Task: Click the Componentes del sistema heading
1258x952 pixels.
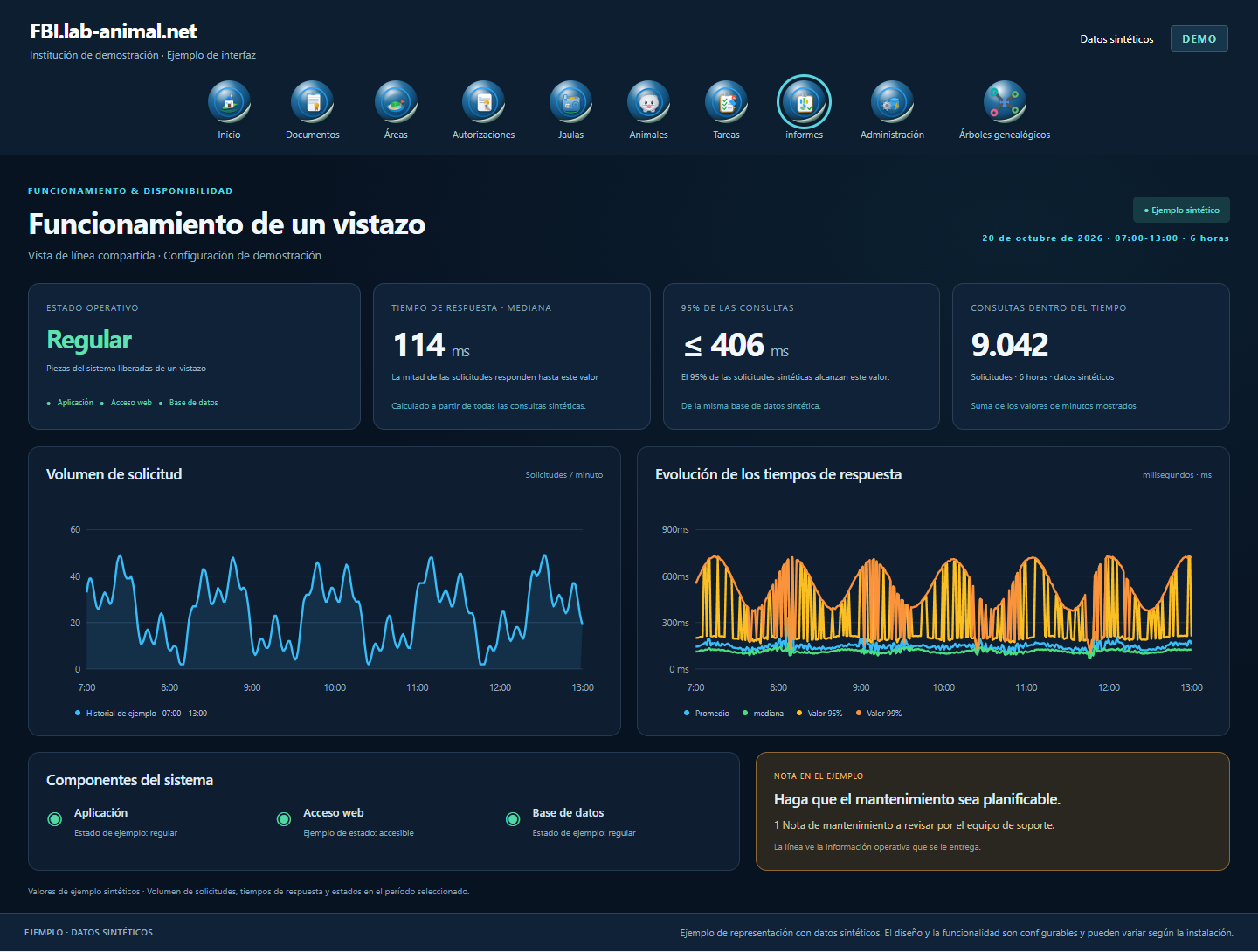Action: 129,780
